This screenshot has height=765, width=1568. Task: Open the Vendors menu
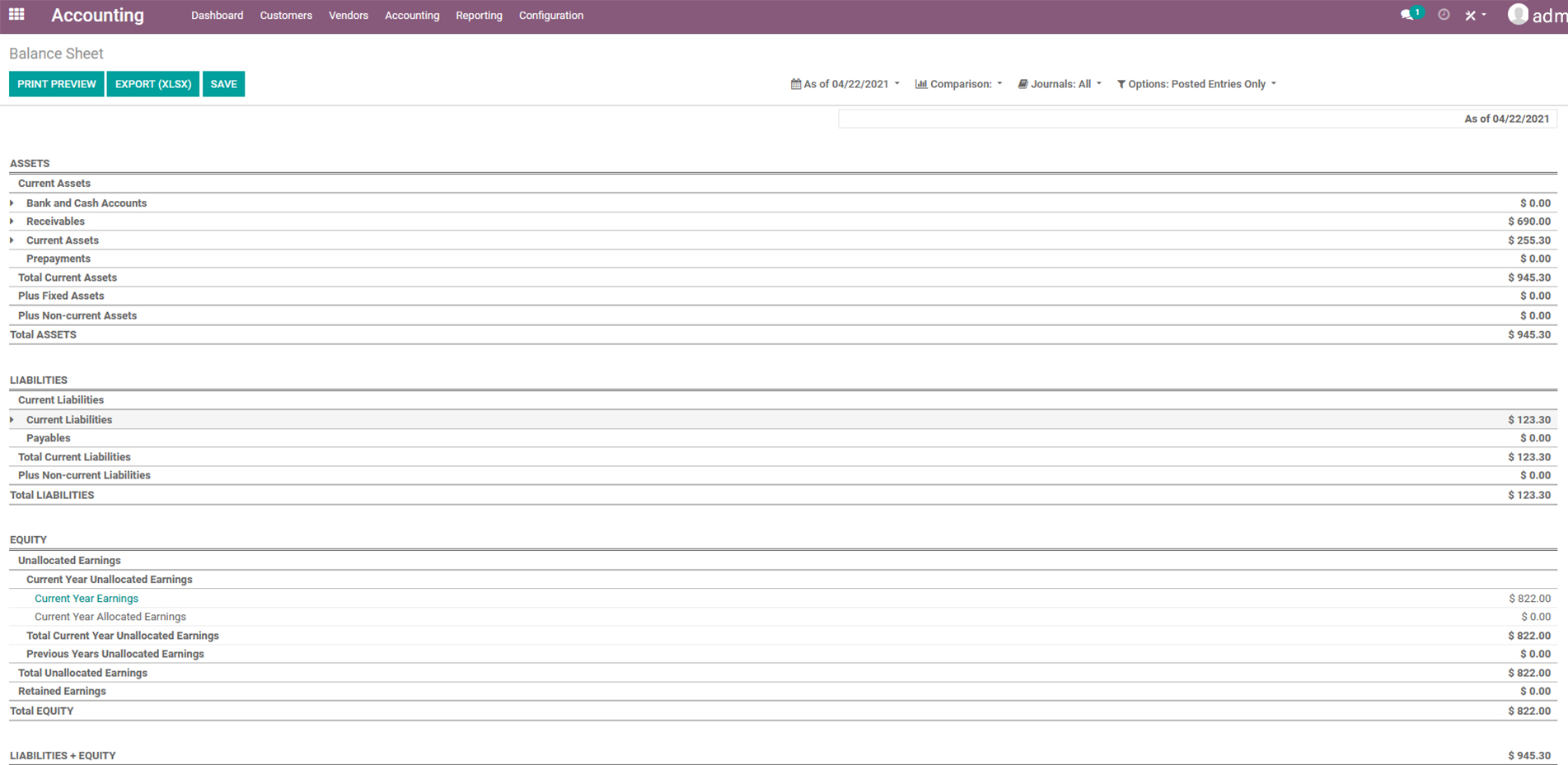pyautogui.click(x=348, y=16)
